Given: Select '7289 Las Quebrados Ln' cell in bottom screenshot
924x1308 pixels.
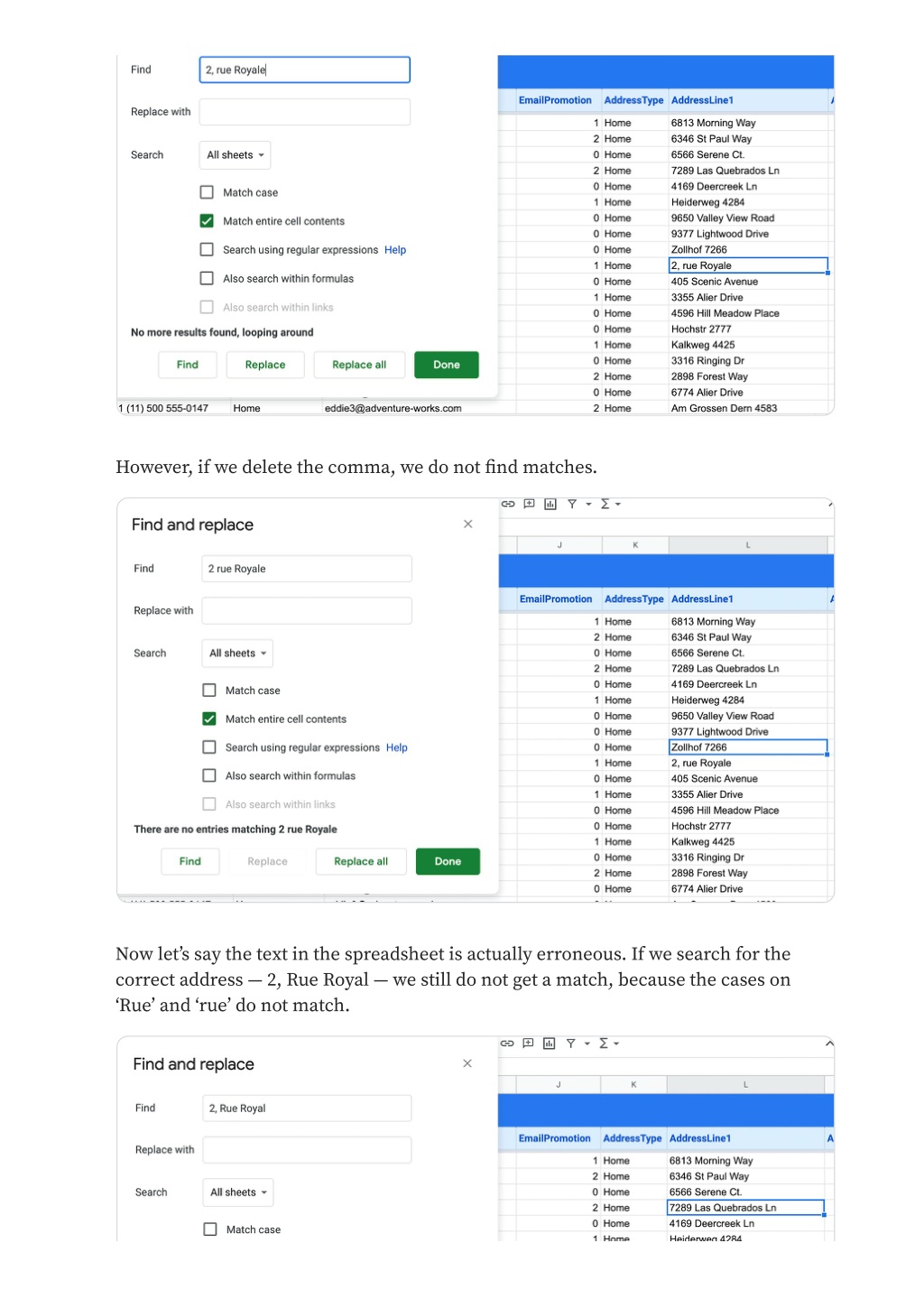Looking at the screenshot, I should pyautogui.click(x=745, y=1208).
